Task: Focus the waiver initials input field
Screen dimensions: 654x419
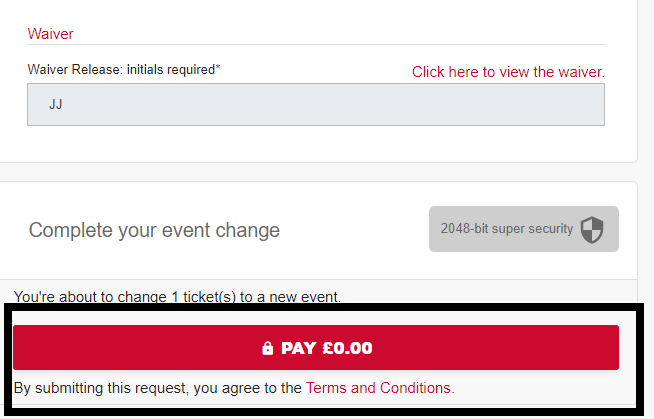Action: [x=315, y=104]
